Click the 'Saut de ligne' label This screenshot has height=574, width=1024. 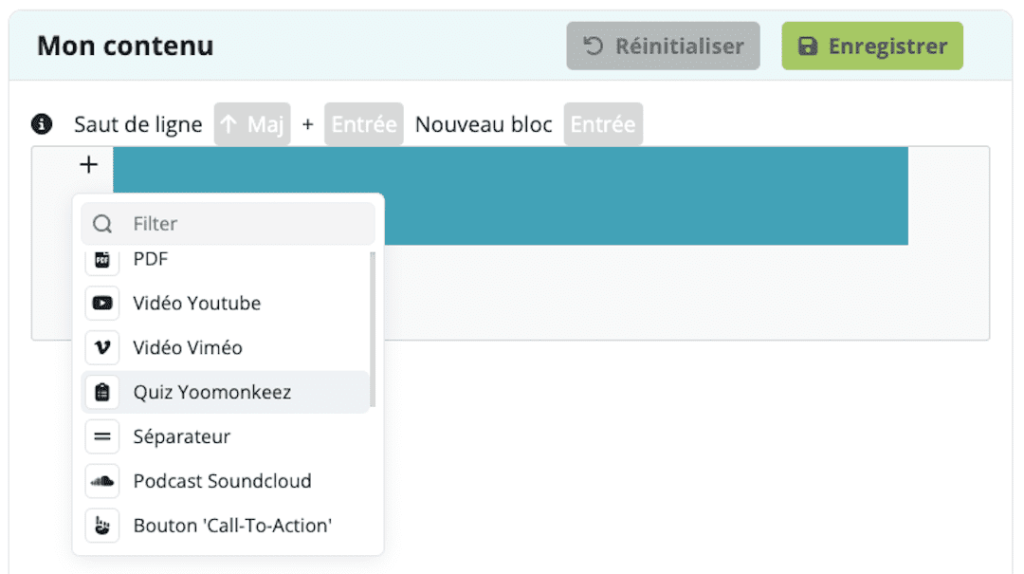138,124
